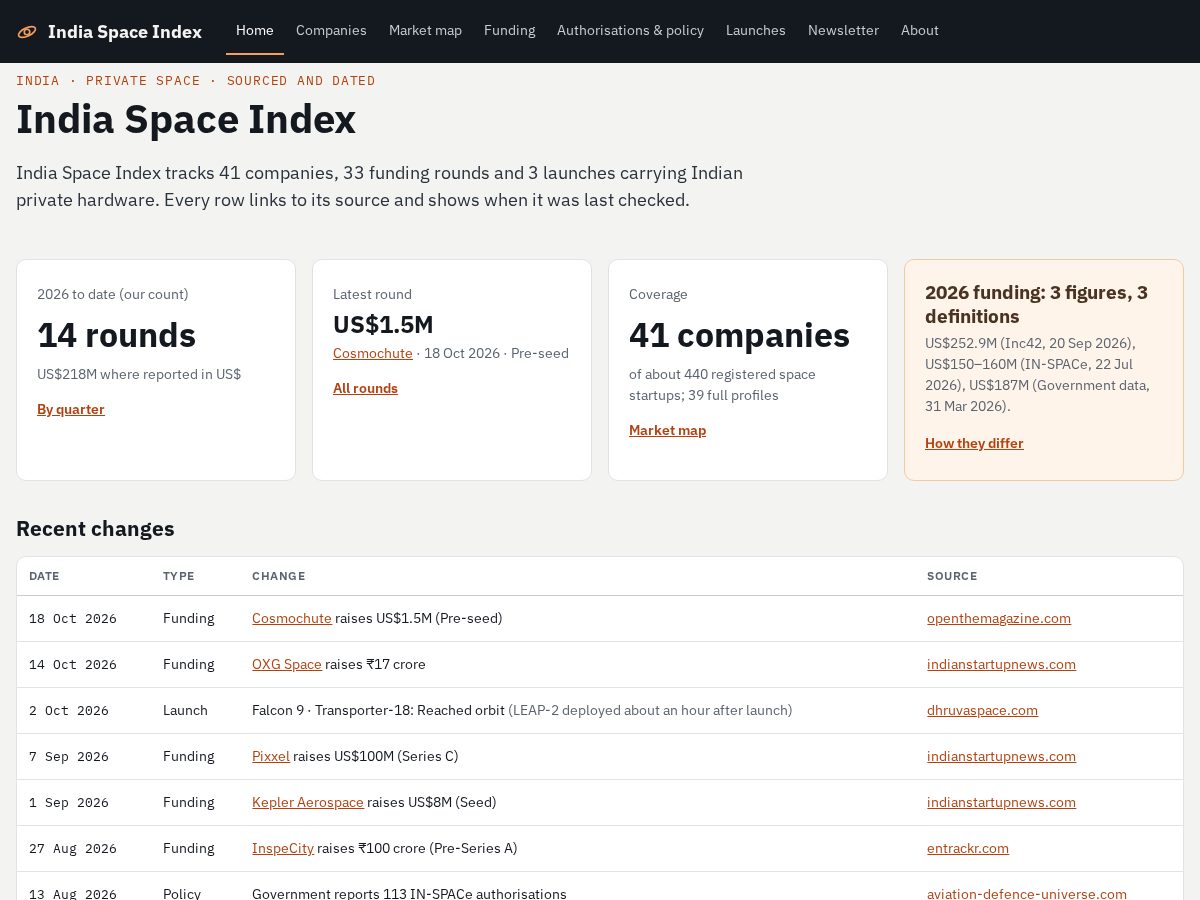Open indianstartupnews.com source for OXG Space row
Viewport: 1200px width, 900px height.
point(1001,664)
